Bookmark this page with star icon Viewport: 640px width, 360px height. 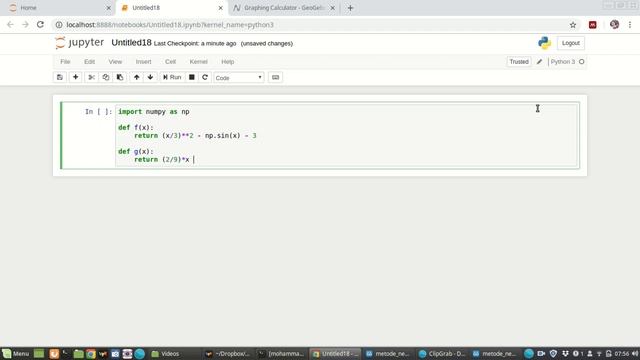[x=573, y=25]
